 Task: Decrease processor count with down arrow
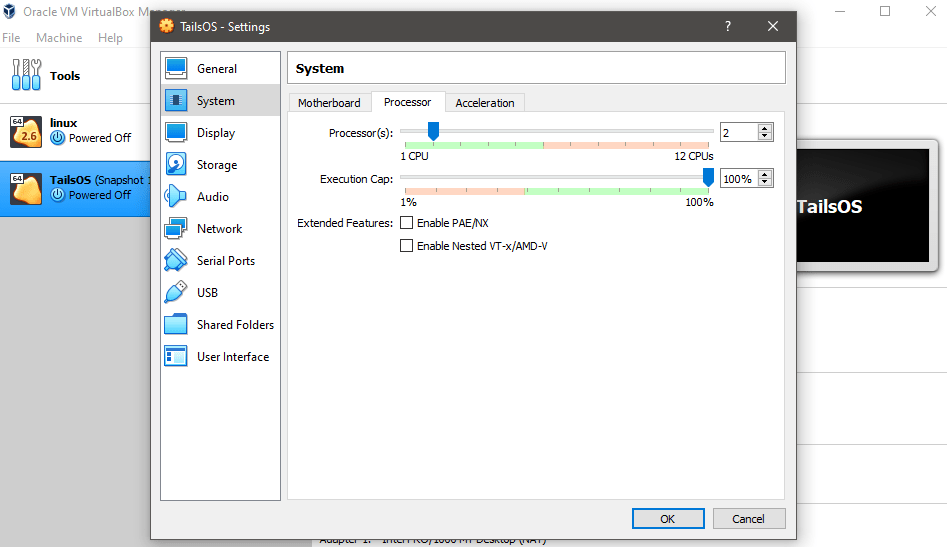coord(765,136)
